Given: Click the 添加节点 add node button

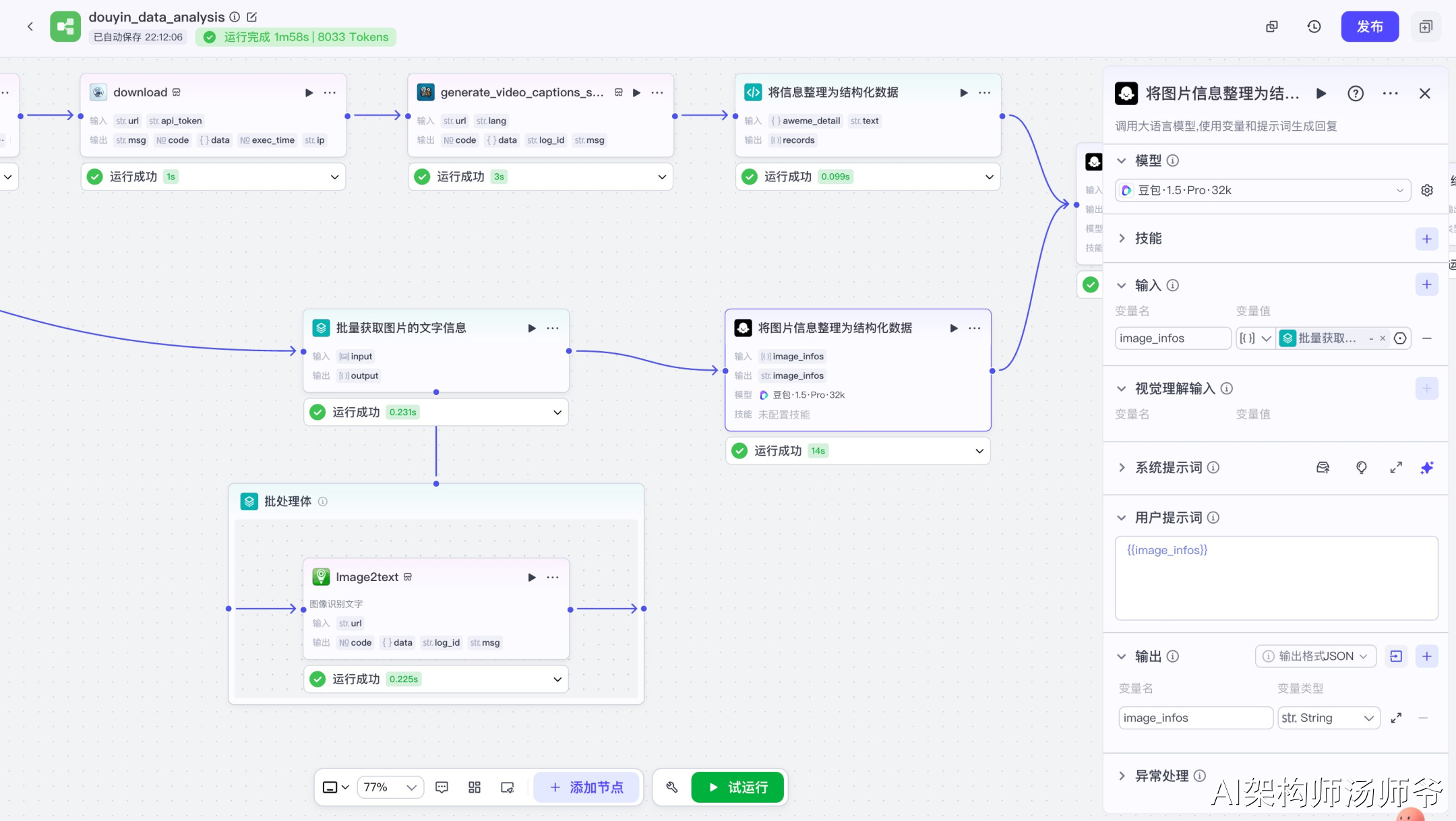Looking at the screenshot, I should (586, 787).
